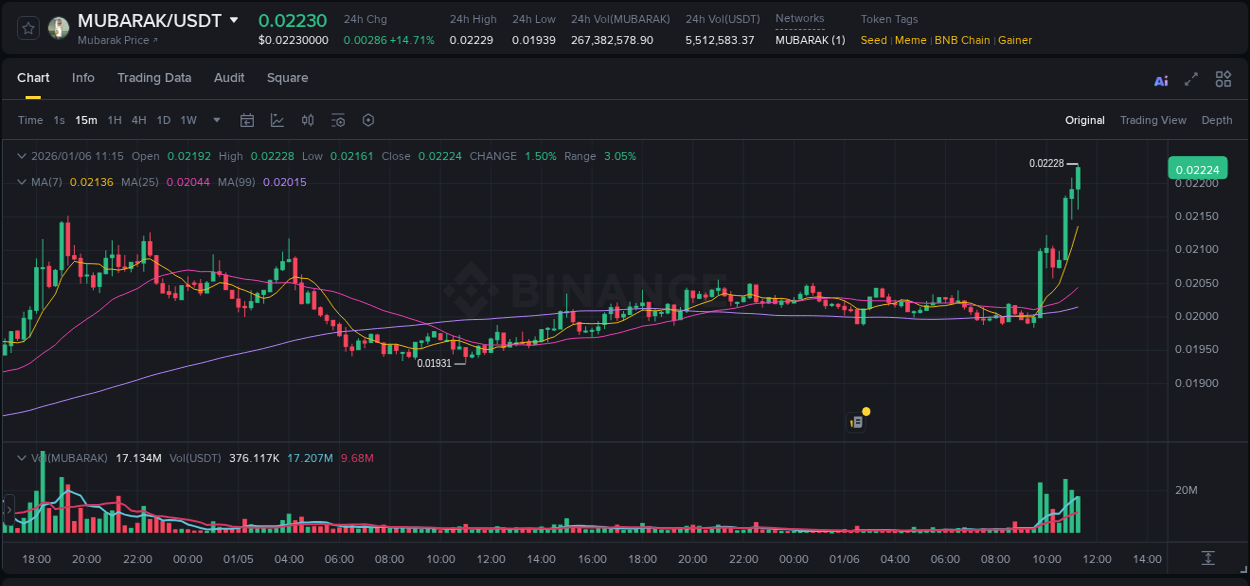Viewport: 1250px width, 586px height.
Task: Open chart settings via hexagon icon
Action: pos(368,120)
